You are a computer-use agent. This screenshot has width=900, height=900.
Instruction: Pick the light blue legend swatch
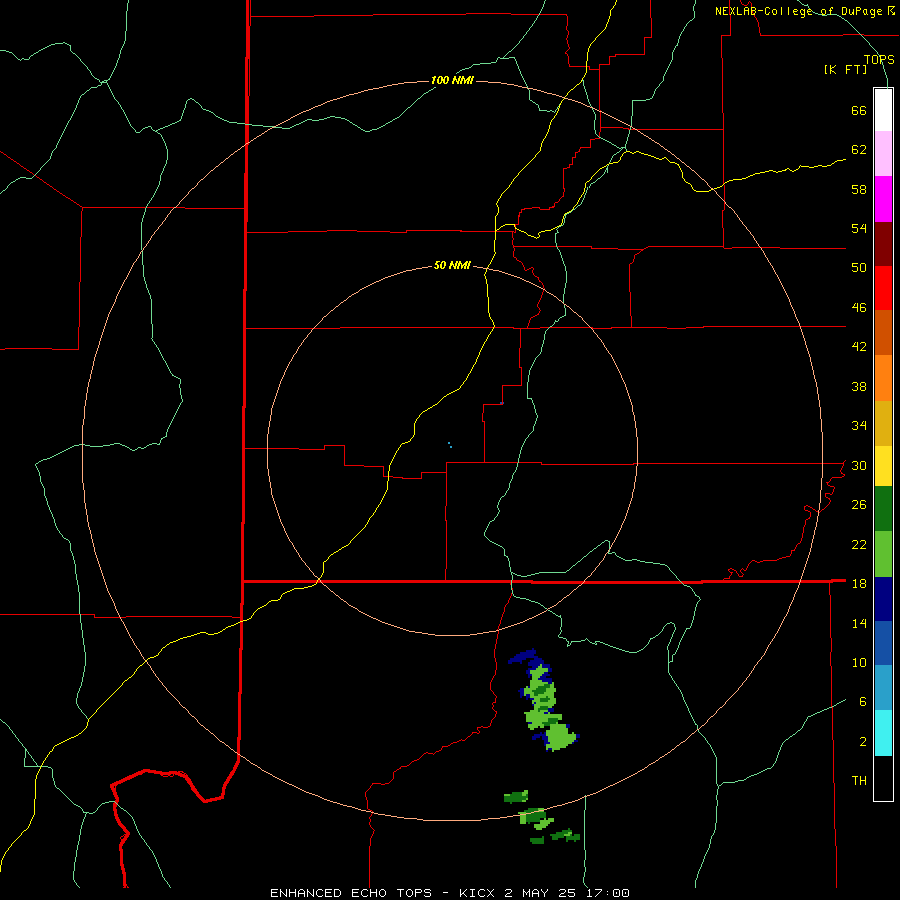(x=883, y=688)
